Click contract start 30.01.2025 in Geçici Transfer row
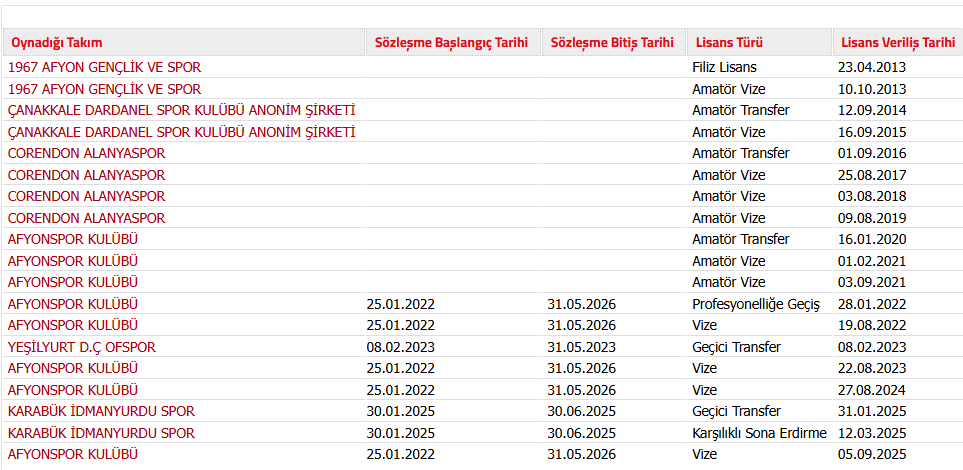The height and width of the screenshot is (470, 963). coord(401,411)
